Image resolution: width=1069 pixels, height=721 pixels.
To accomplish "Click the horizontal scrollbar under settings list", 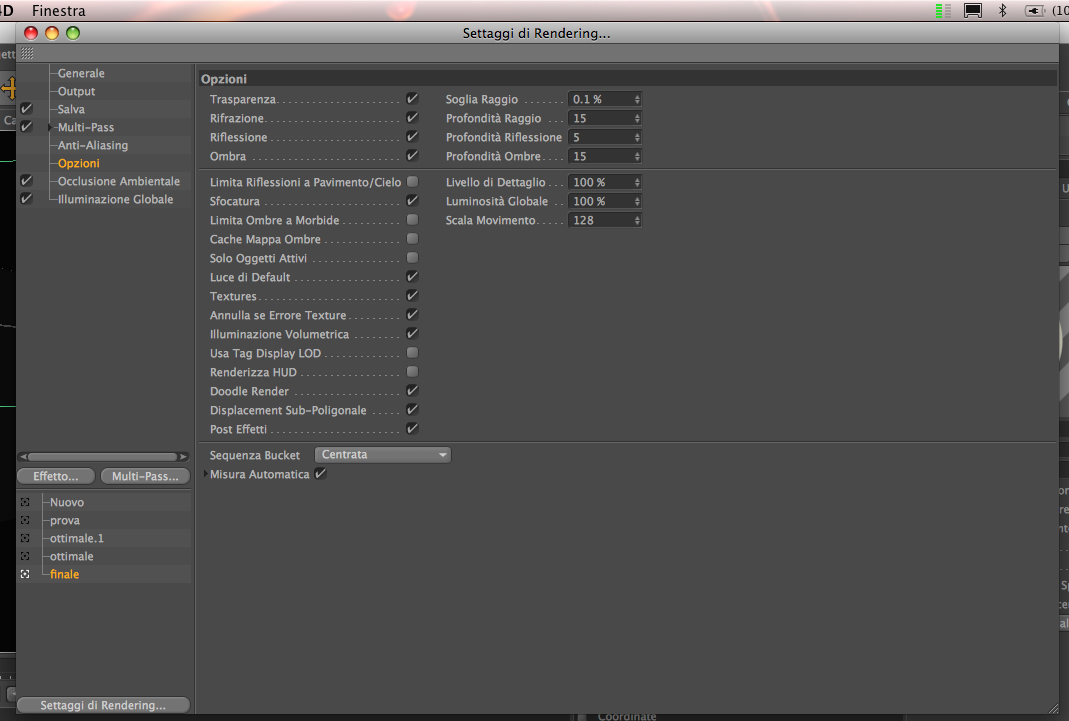I will (x=104, y=457).
